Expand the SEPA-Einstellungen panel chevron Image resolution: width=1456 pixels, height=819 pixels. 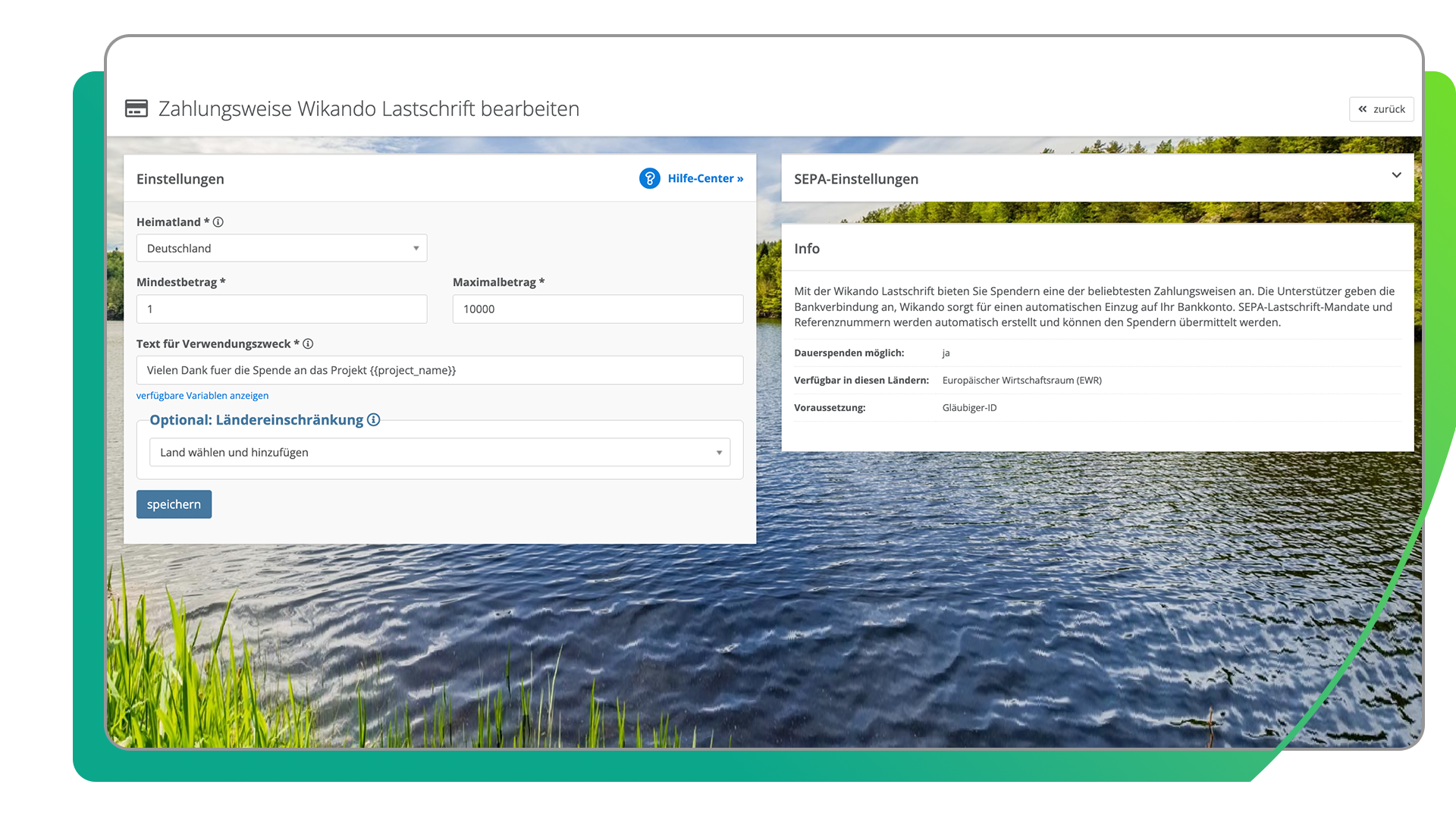click(x=1396, y=175)
